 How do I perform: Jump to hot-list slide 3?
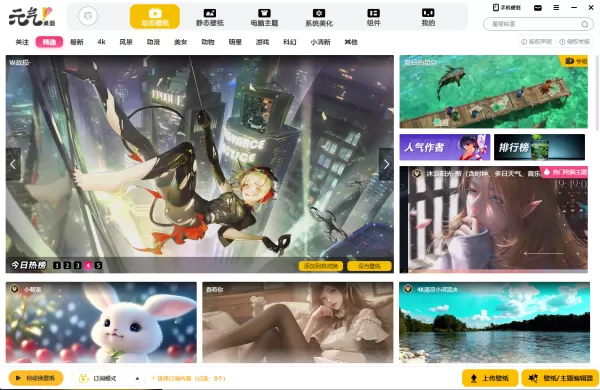click(x=78, y=265)
